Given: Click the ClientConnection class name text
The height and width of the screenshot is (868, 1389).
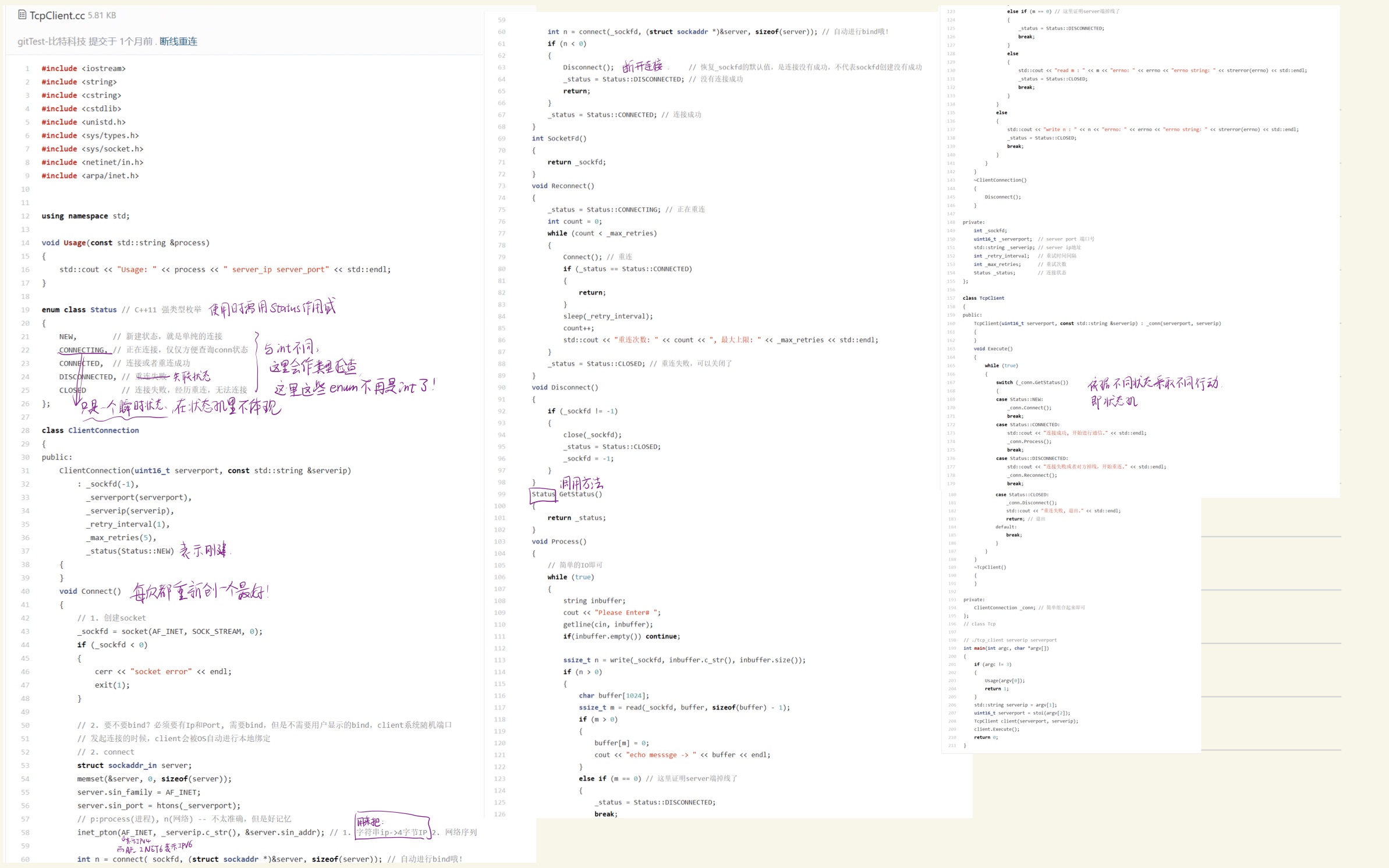Looking at the screenshot, I should [x=104, y=430].
